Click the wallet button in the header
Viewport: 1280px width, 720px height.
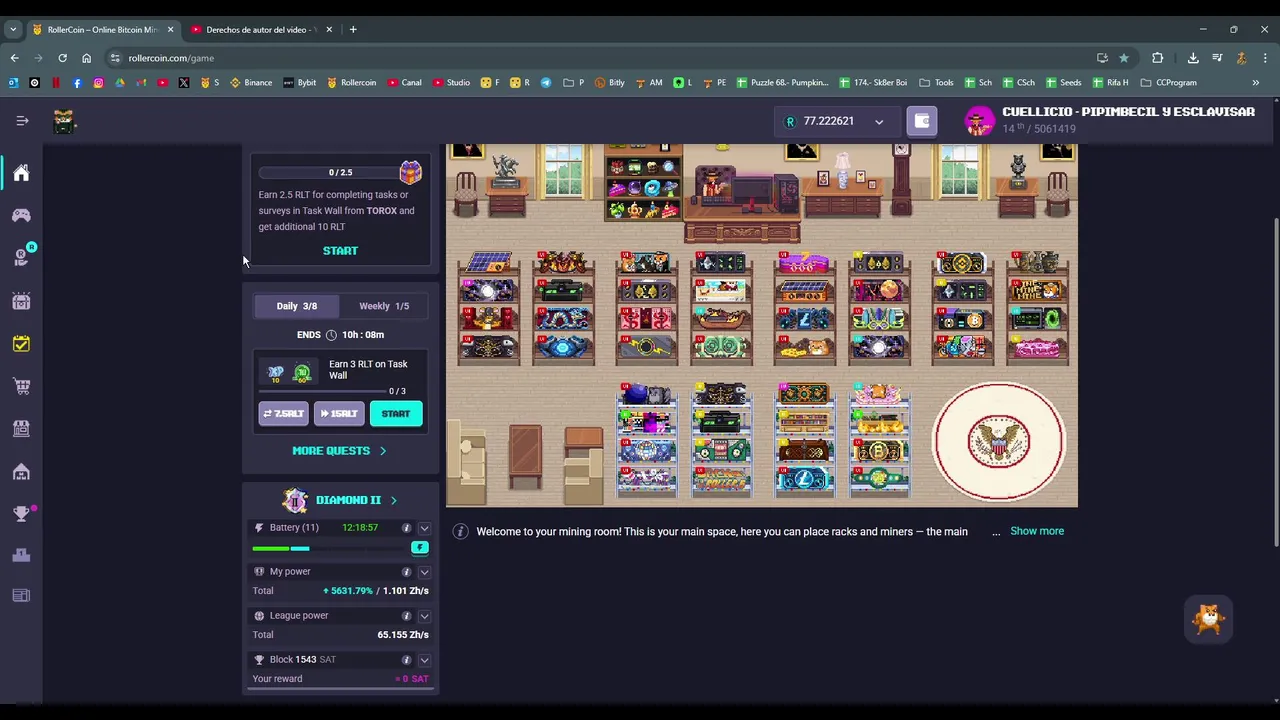[922, 121]
